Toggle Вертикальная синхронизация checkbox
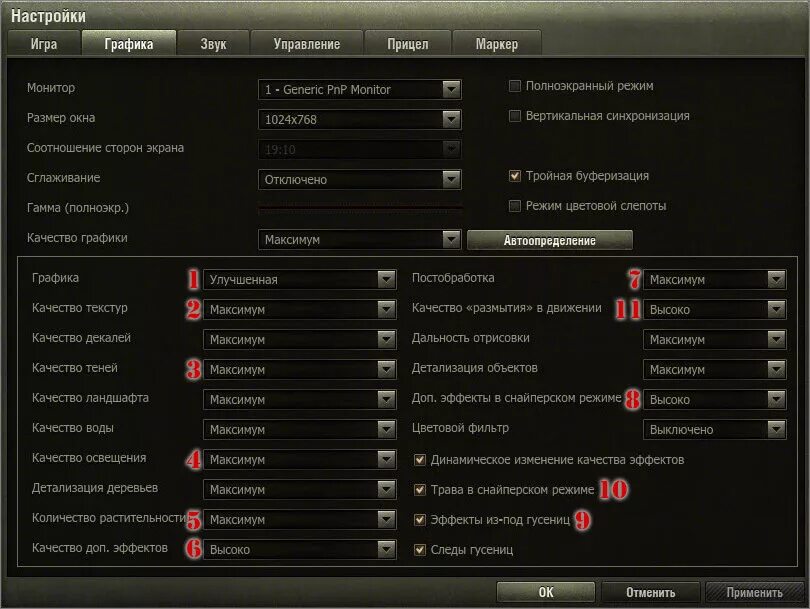This screenshot has height=609, width=810. pyautogui.click(x=515, y=116)
